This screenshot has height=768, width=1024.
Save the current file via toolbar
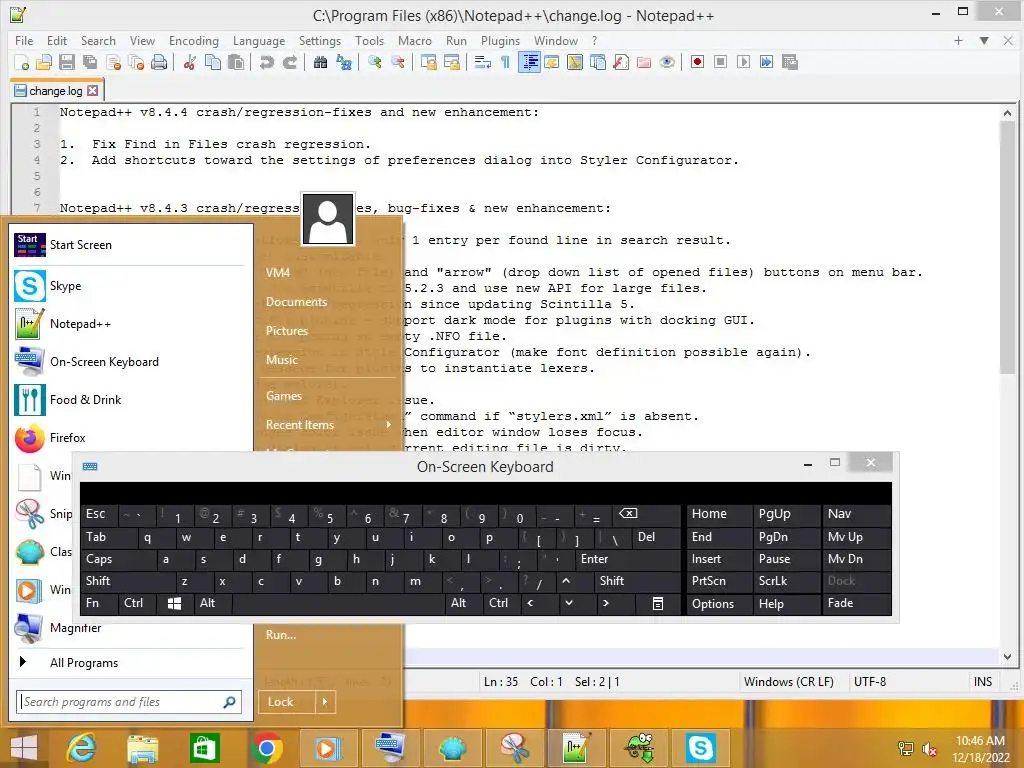(67, 63)
